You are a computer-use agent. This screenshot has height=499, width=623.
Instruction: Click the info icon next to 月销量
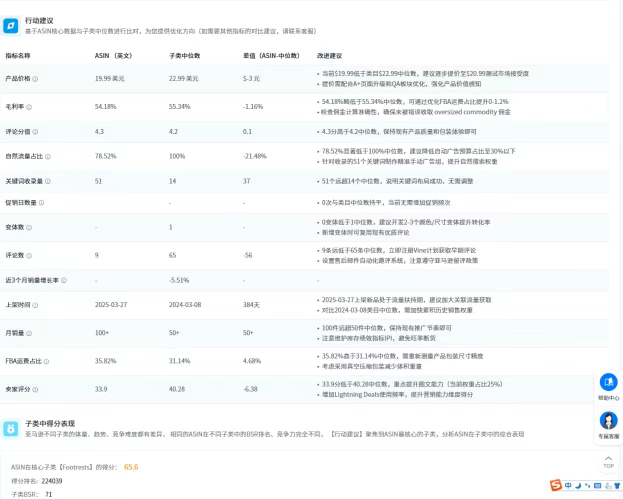click(29, 332)
